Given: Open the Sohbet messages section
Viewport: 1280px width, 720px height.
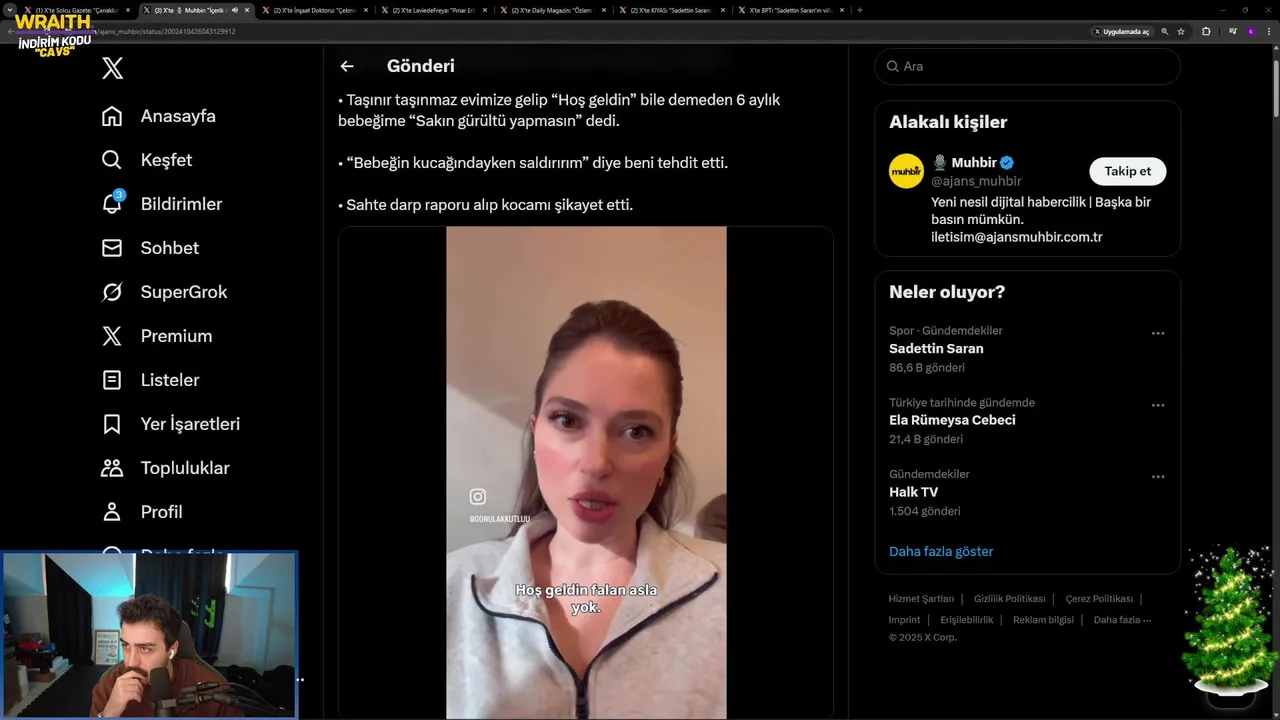Looking at the screenshot, I should [x=150, y=248].
